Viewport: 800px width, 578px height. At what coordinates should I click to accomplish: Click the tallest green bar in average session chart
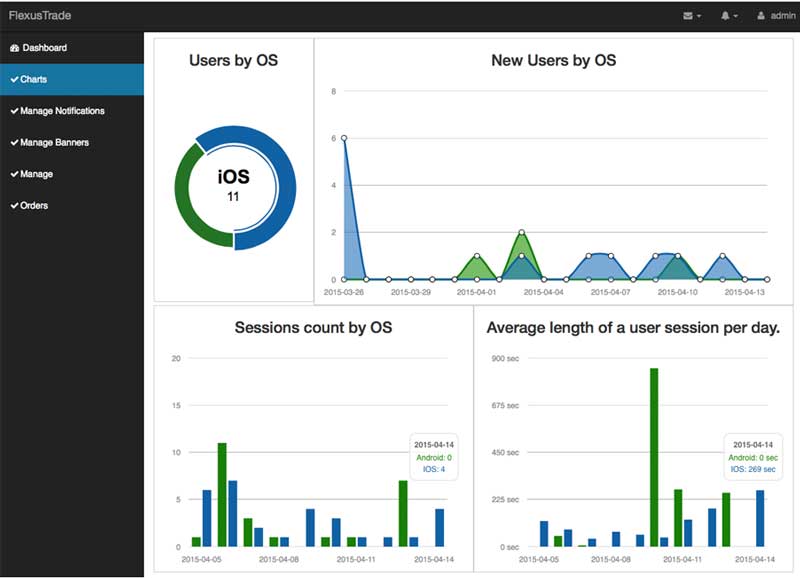pyautogui.click(x=654, y=457)
